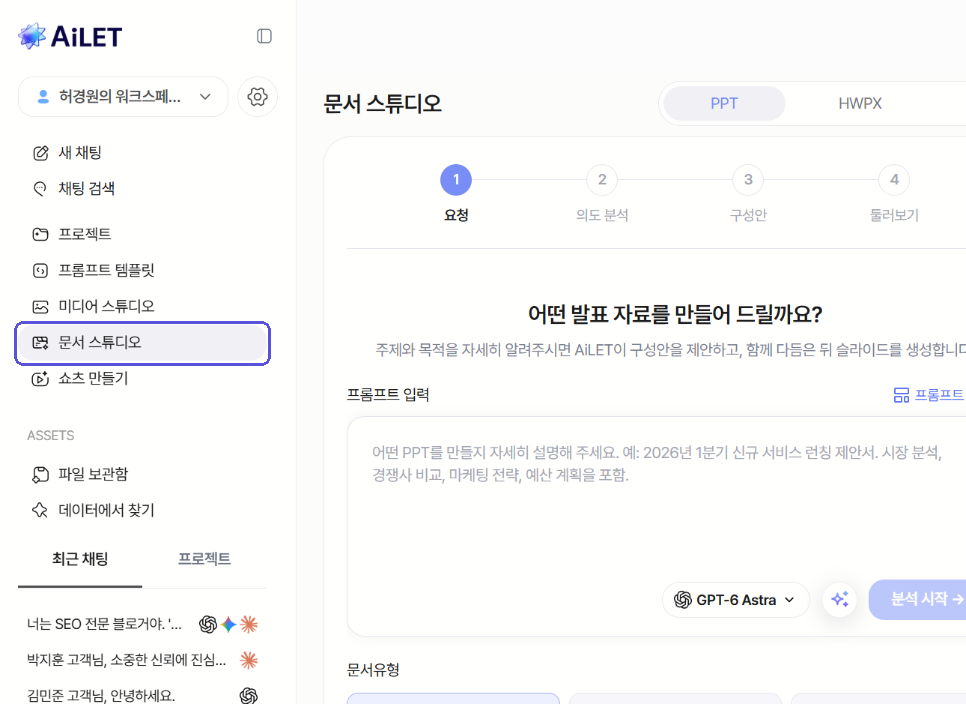Click the 채팅 검색 bubble icon
This screenshot has height=704, width=966.
click(40, 188)
